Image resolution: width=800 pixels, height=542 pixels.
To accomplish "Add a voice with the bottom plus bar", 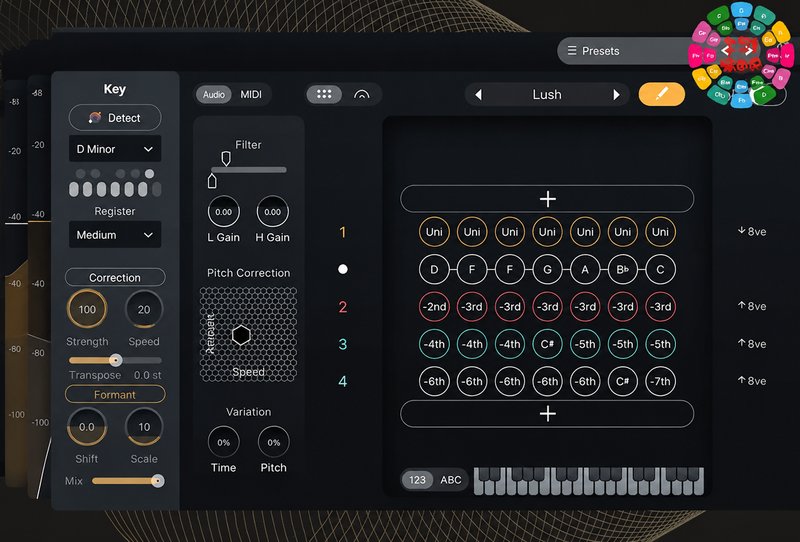I will point(547,413).
